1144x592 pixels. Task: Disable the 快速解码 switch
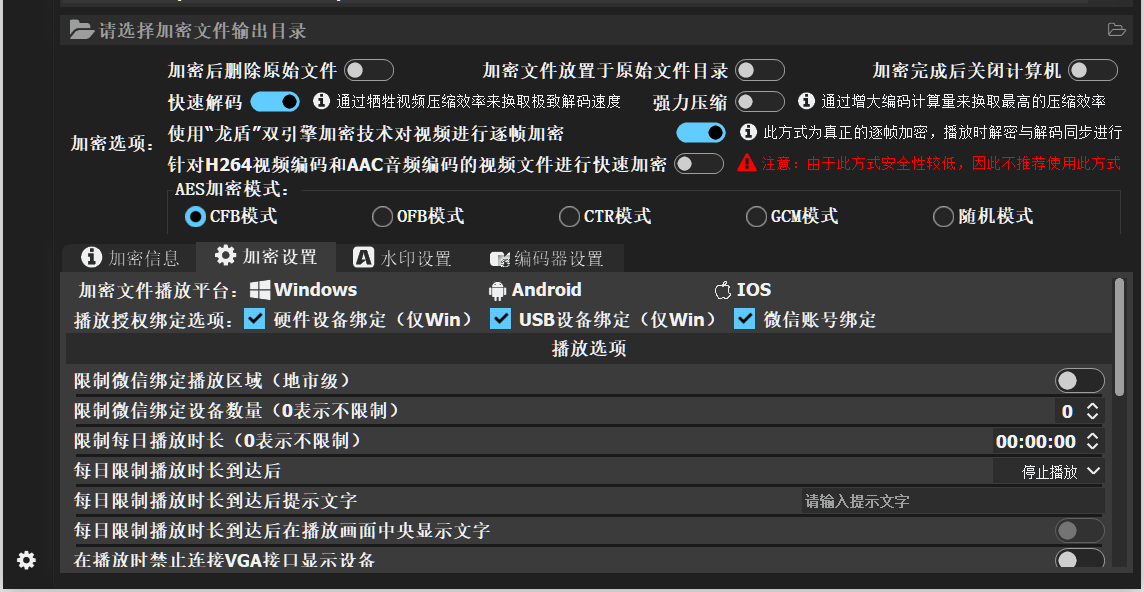(x=275, y=101)
